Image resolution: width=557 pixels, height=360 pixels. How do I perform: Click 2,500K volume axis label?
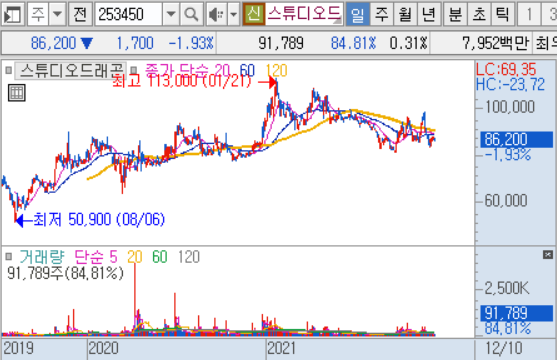tap(507, 288)
